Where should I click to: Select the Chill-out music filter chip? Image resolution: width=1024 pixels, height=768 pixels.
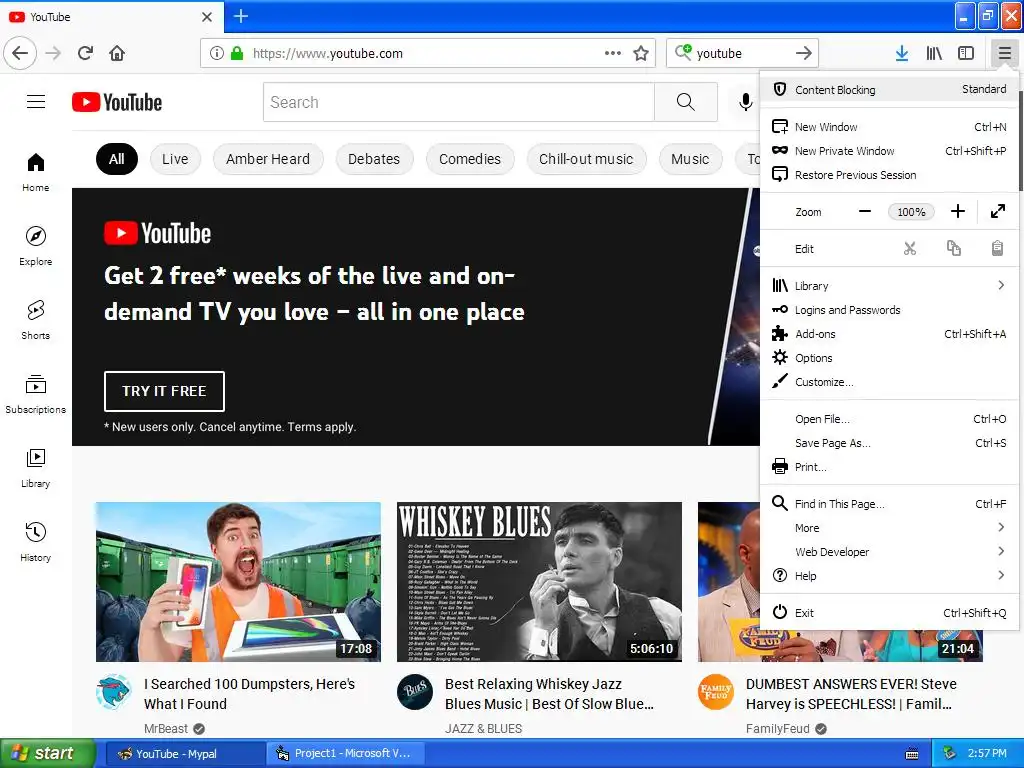tap(586, 159)
